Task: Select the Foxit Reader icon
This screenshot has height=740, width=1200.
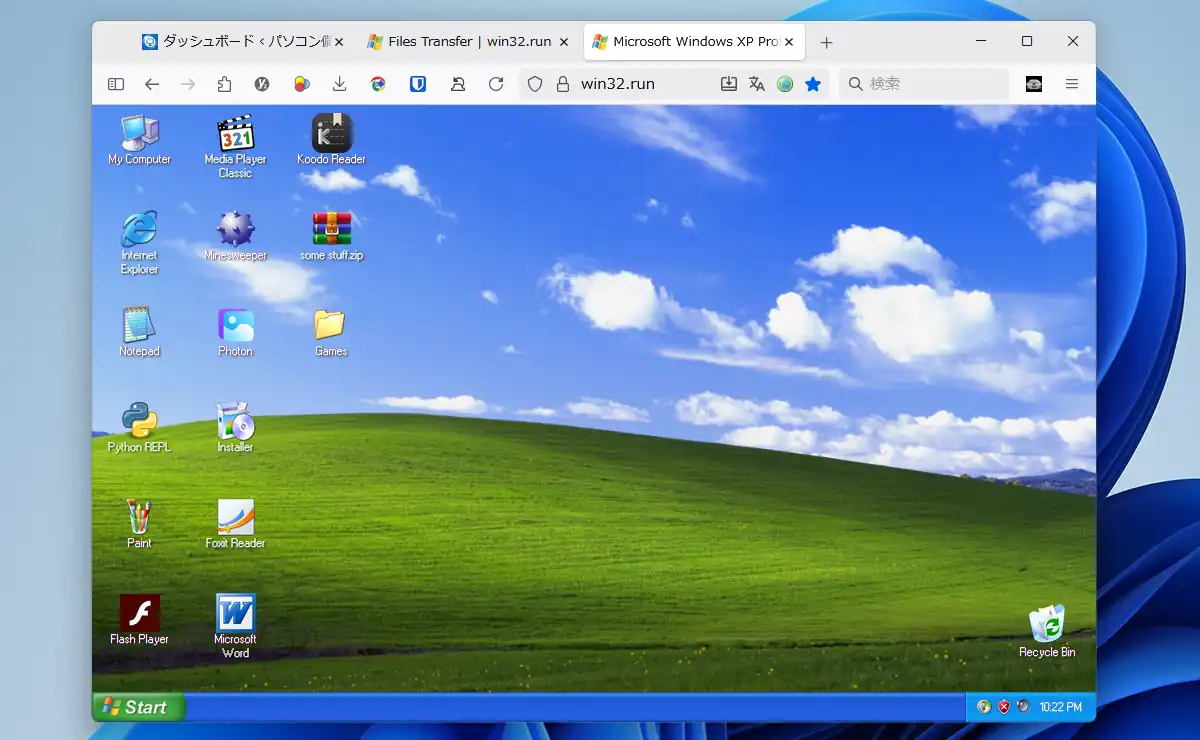Action: 235,518
